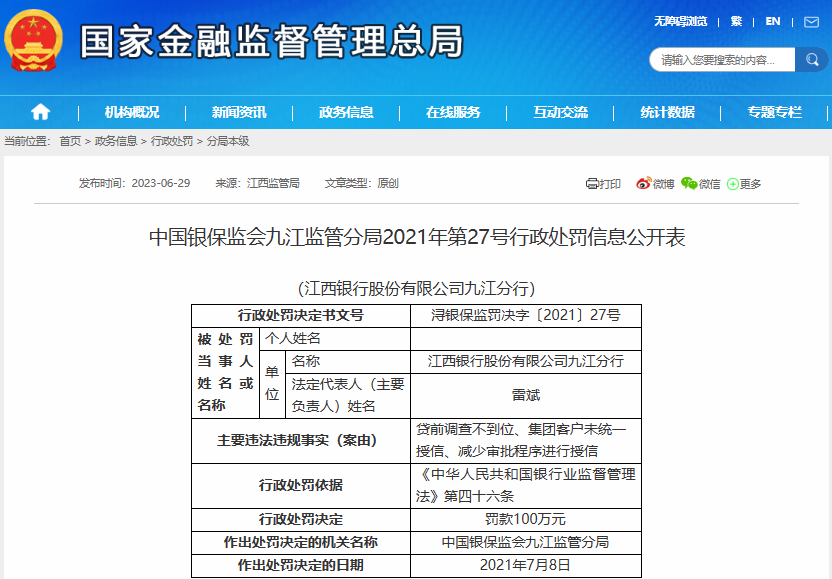
Task: Click the home icon in navigation bar
Action: click(40, 112)
